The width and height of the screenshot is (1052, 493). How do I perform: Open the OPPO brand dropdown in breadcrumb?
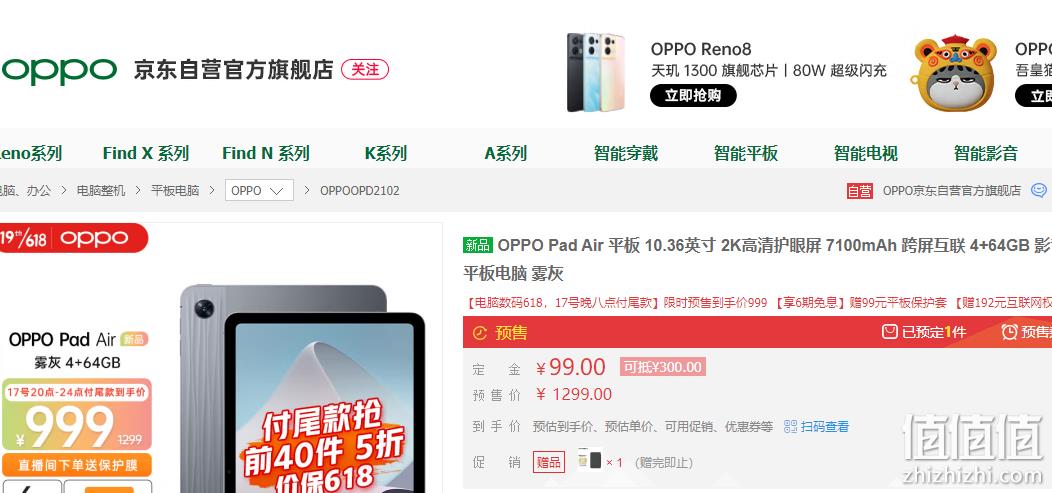(x=259, y=190)
